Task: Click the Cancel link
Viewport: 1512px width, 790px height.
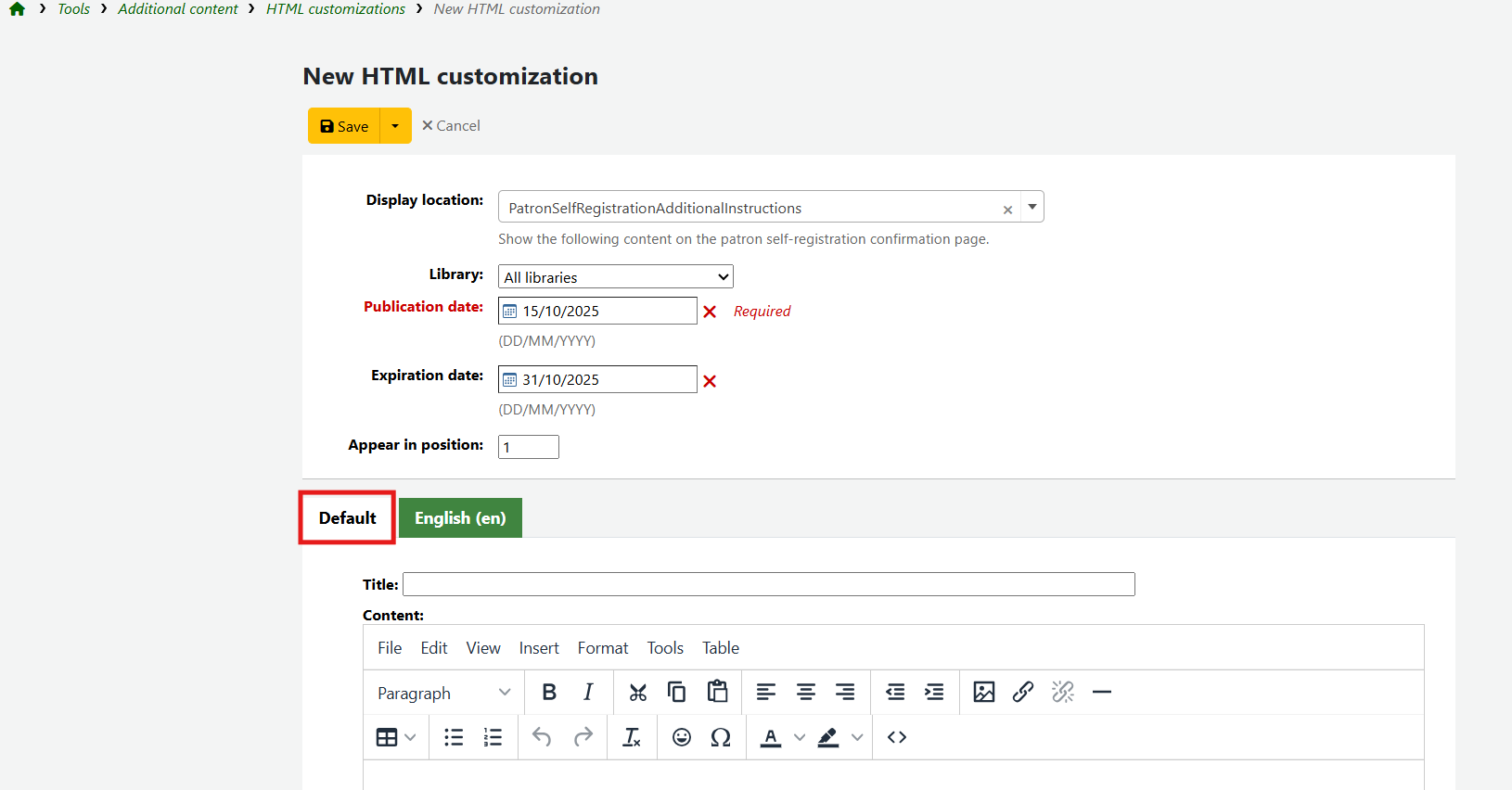Action: click(x=452, y=126)
